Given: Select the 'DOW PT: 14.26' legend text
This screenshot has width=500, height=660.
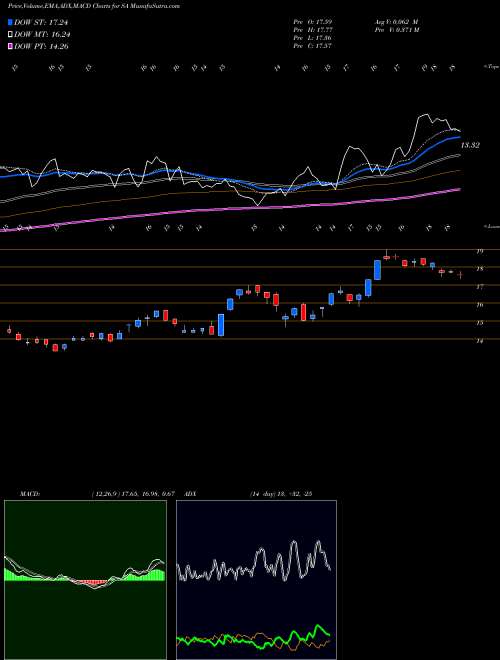Looking at the screenshot, I should click(x=41, y=47).
